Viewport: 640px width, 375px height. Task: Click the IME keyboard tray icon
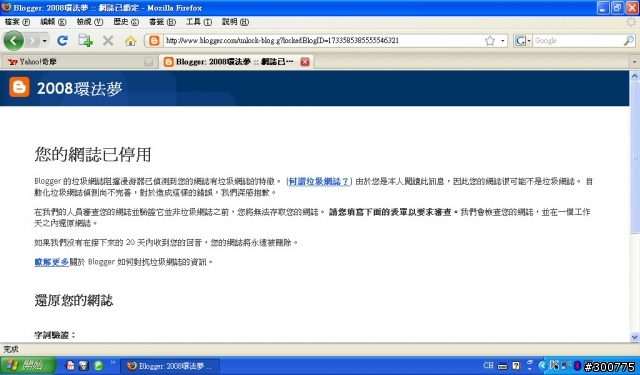502,366
